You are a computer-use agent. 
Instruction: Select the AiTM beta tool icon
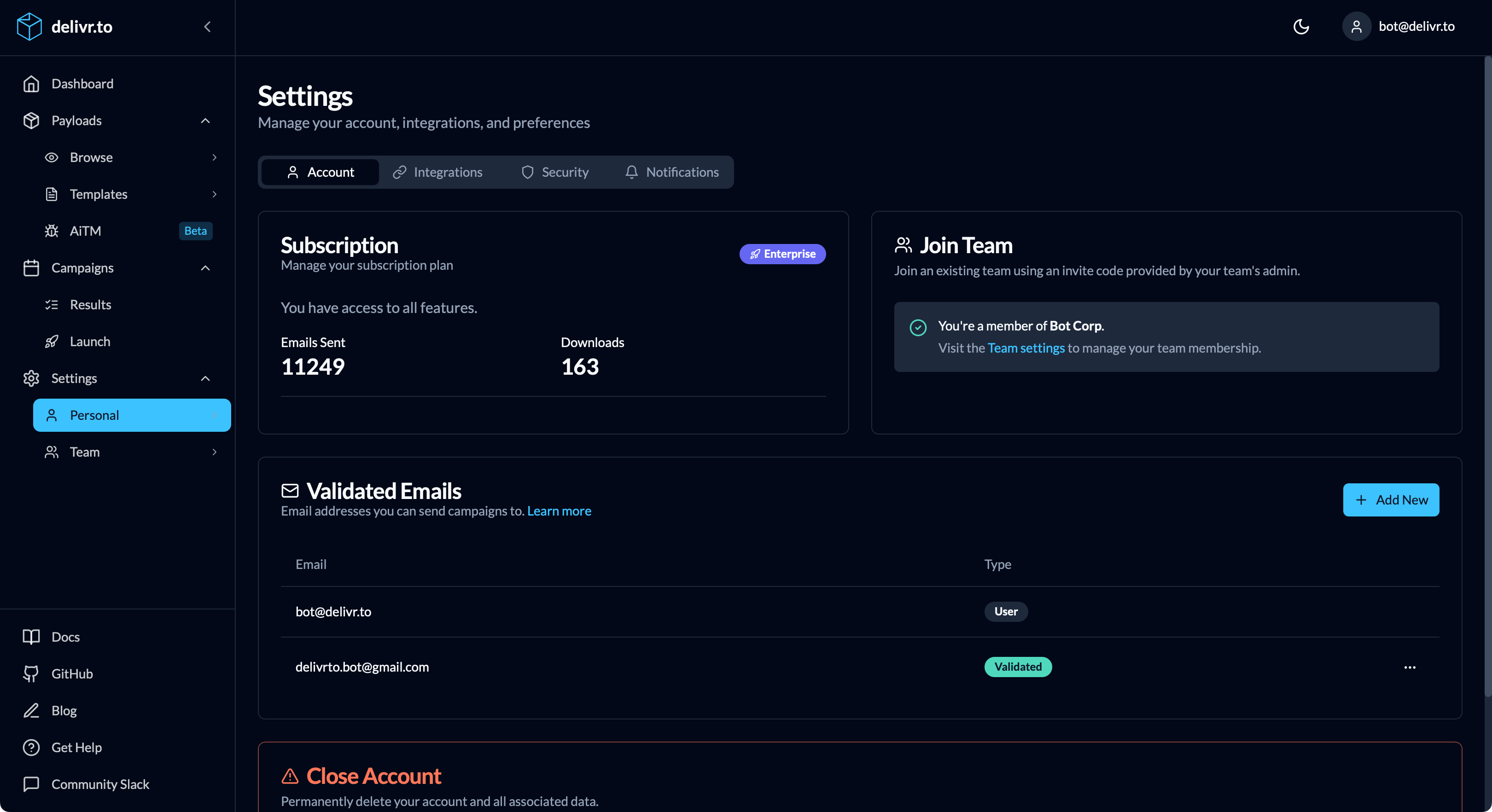pyautogui.click(x=52, y=231)
